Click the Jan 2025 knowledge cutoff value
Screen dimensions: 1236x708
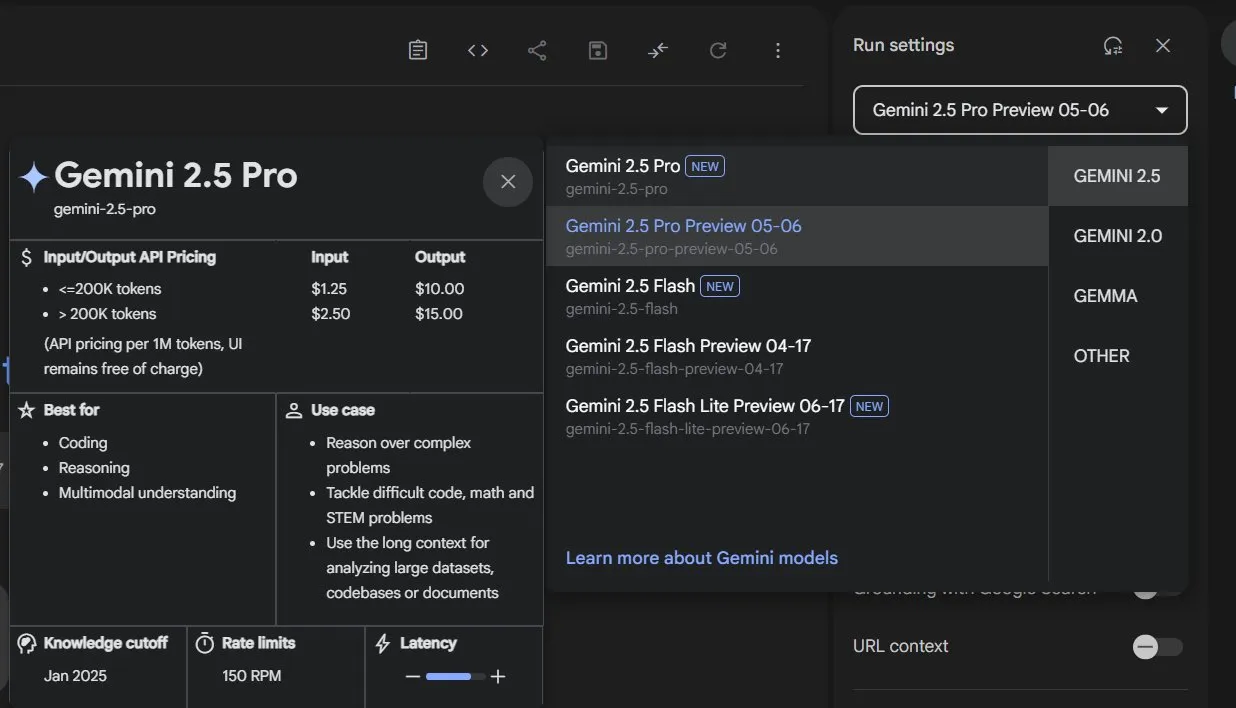coord(75,676)
